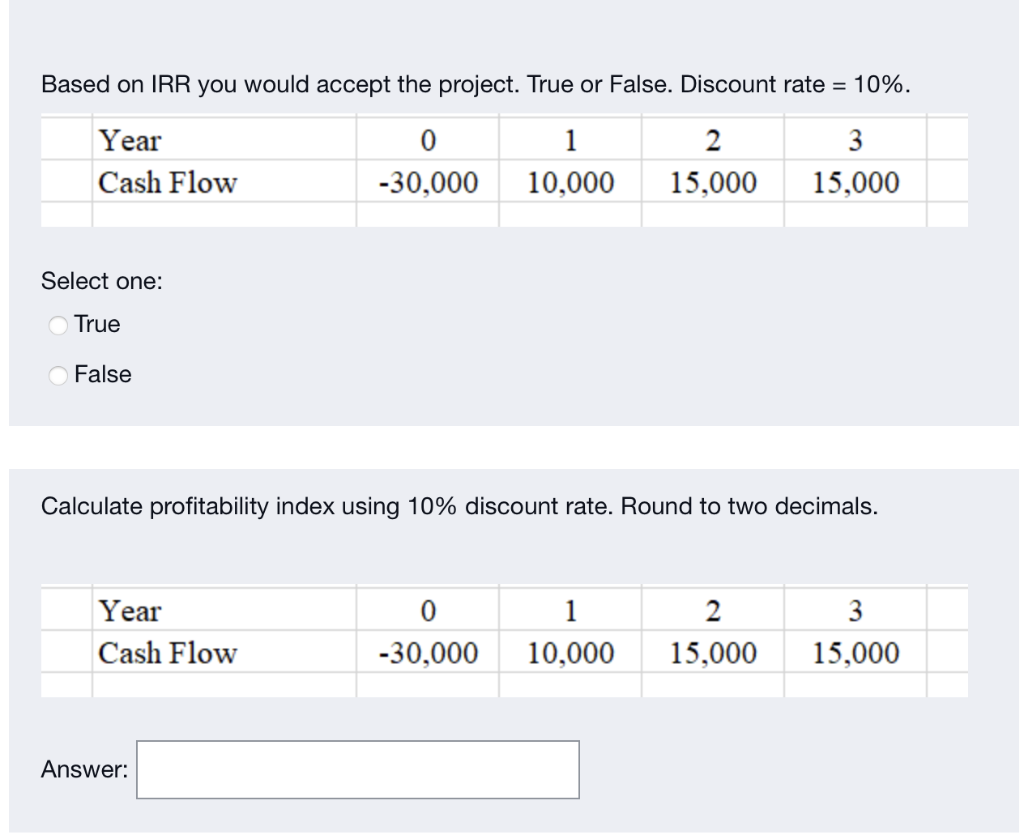Select the Cash Flow label in bottom table
The height and width of the screenshot is (839, 1024).
166,653
